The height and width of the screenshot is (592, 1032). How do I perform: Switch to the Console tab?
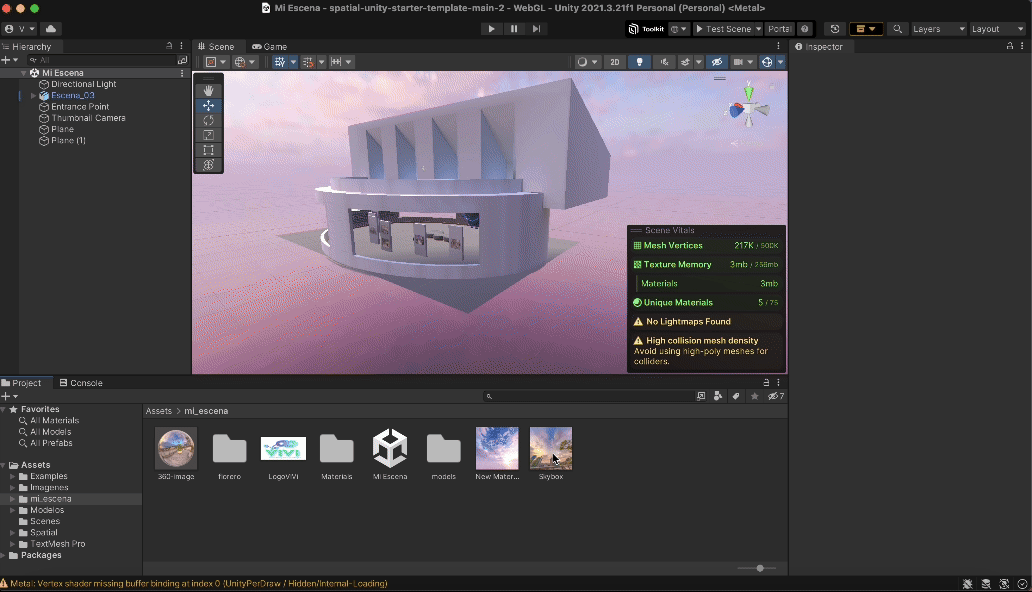pos(81,383)
